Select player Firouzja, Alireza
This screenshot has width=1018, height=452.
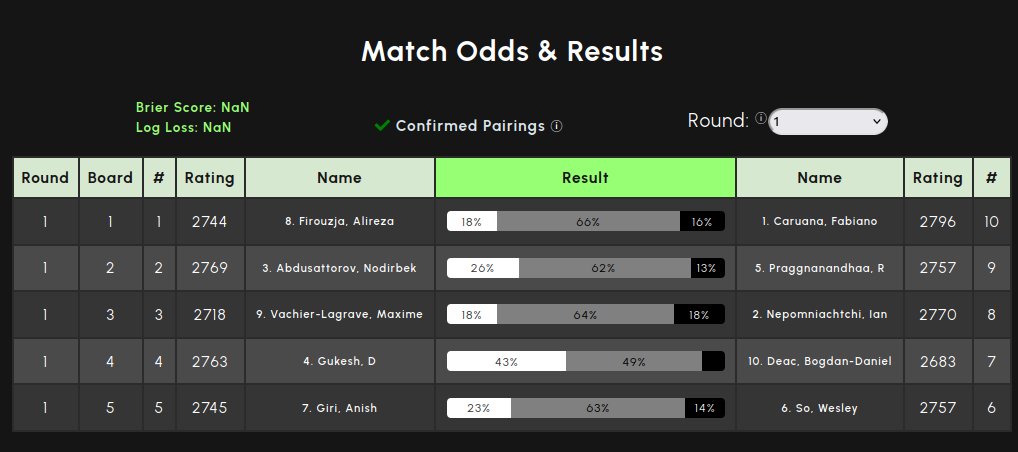tap(339, 221)
